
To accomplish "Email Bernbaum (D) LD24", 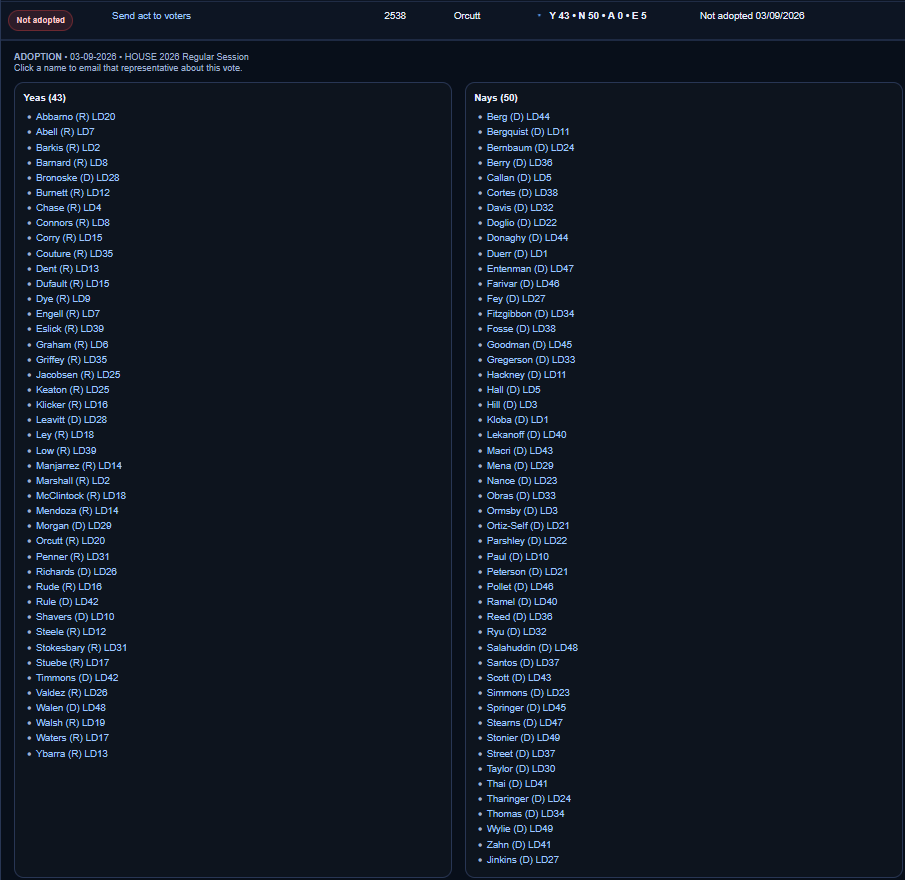I will (530, 148).
